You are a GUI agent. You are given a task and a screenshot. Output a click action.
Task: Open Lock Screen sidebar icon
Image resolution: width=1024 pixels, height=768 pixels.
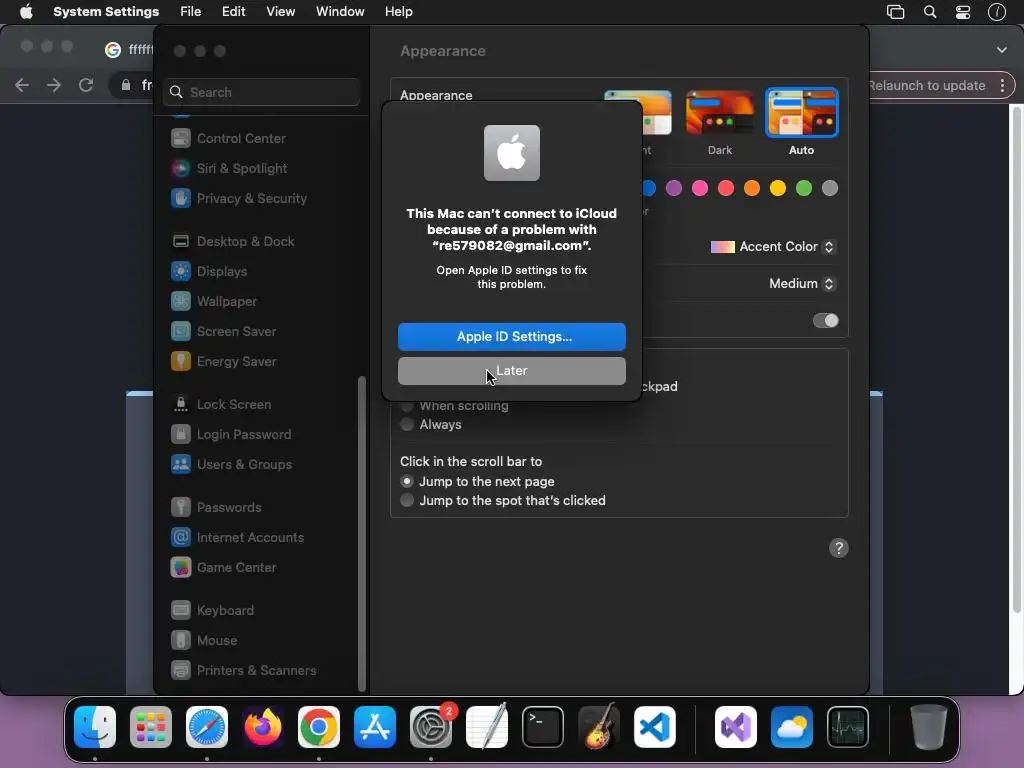tap(181, 405)
